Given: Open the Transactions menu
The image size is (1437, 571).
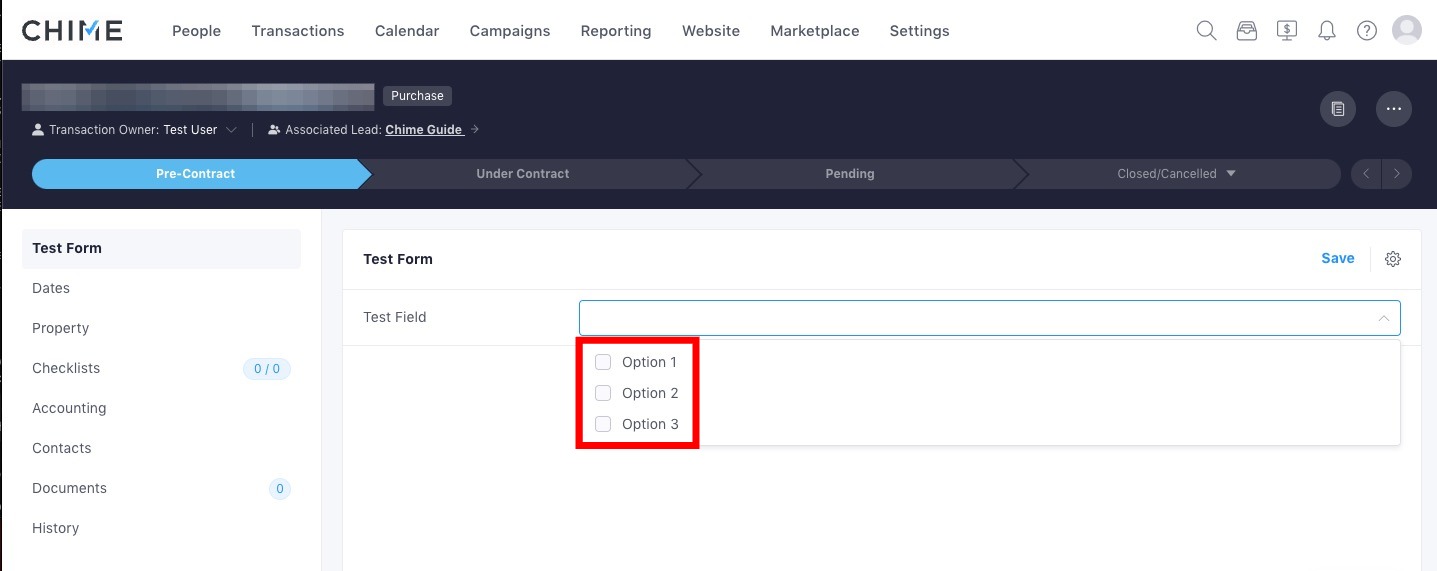Looking at the screenshot, I should click(x=298, y=31).
